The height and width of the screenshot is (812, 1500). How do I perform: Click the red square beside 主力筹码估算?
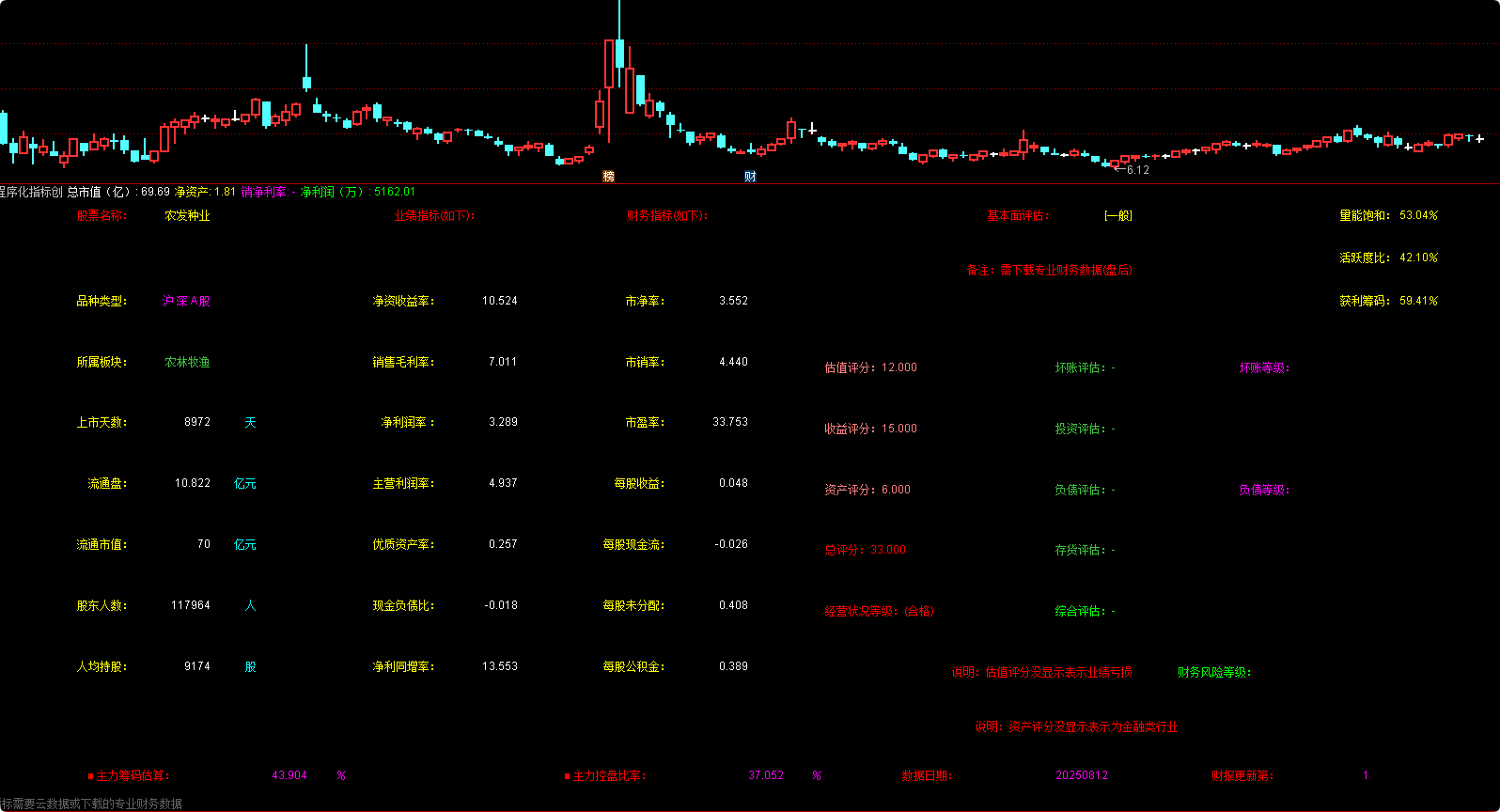pos(90,777)
